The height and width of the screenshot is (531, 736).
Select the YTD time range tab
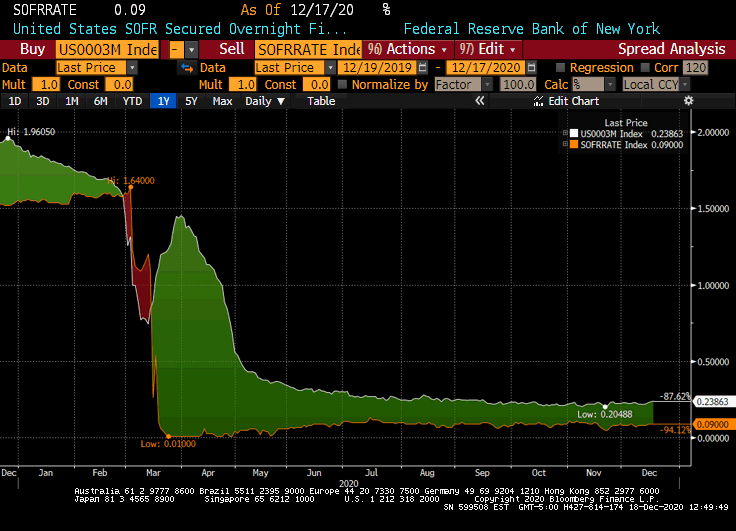(132, 101)
